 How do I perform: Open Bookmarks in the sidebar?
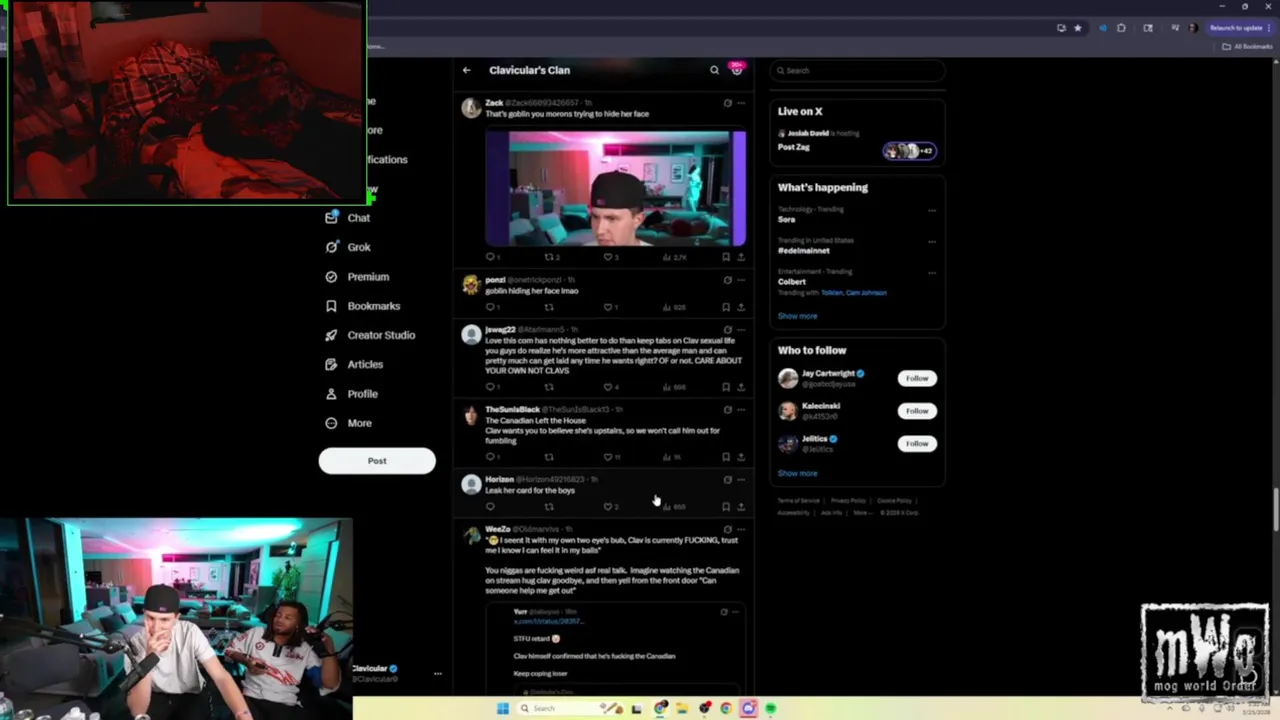pos(362,306)
